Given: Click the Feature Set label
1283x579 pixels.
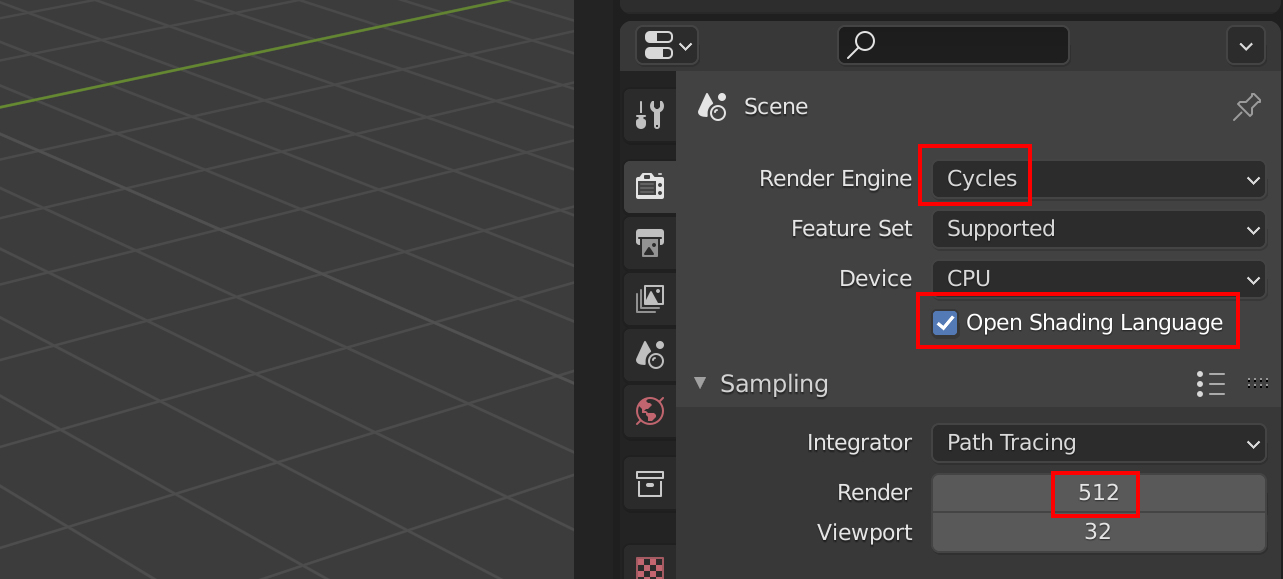Looking at the screenshot, I should coord(852,229).
